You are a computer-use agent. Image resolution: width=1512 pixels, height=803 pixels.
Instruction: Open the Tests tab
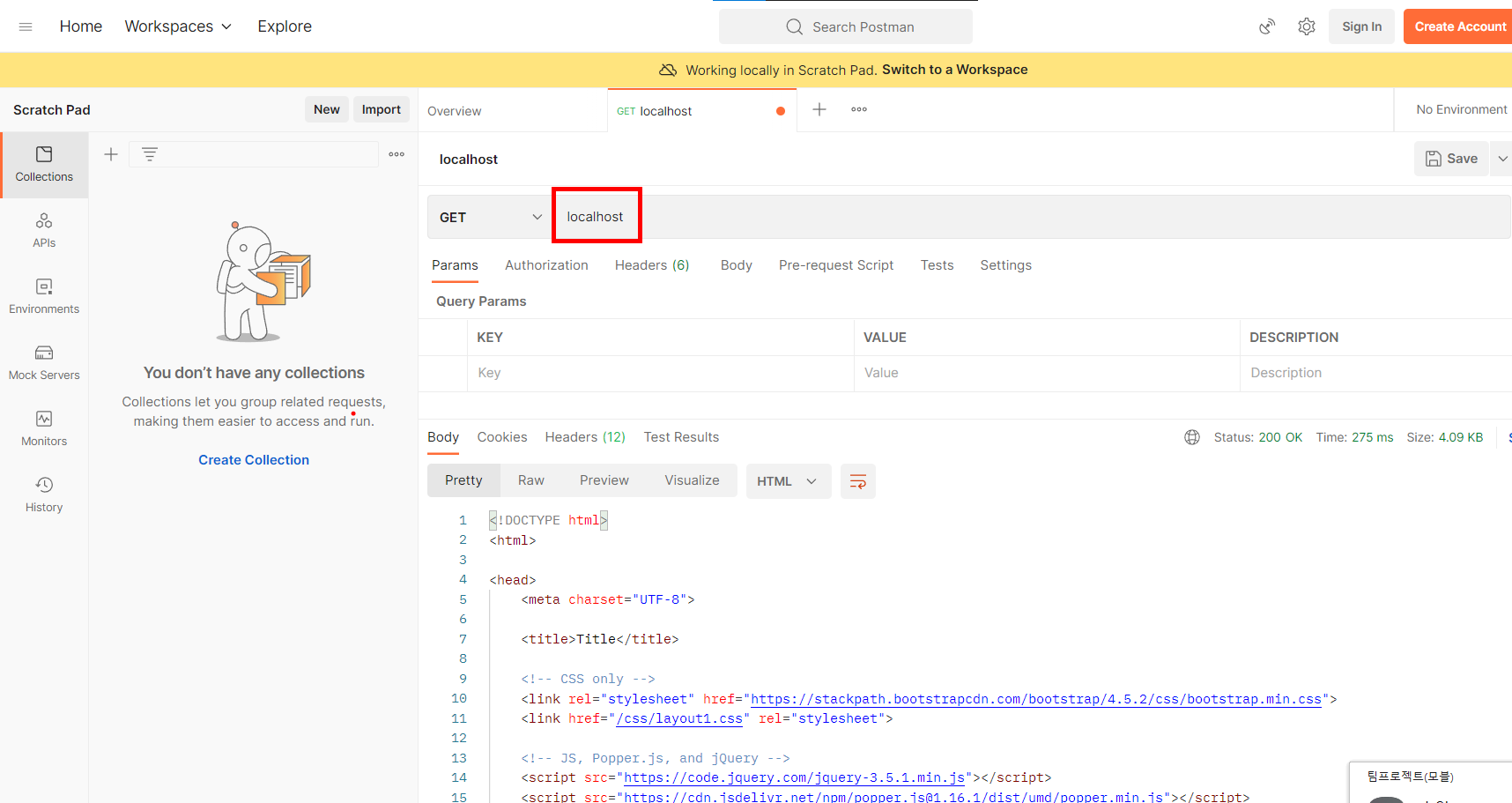tap(938, 265)
